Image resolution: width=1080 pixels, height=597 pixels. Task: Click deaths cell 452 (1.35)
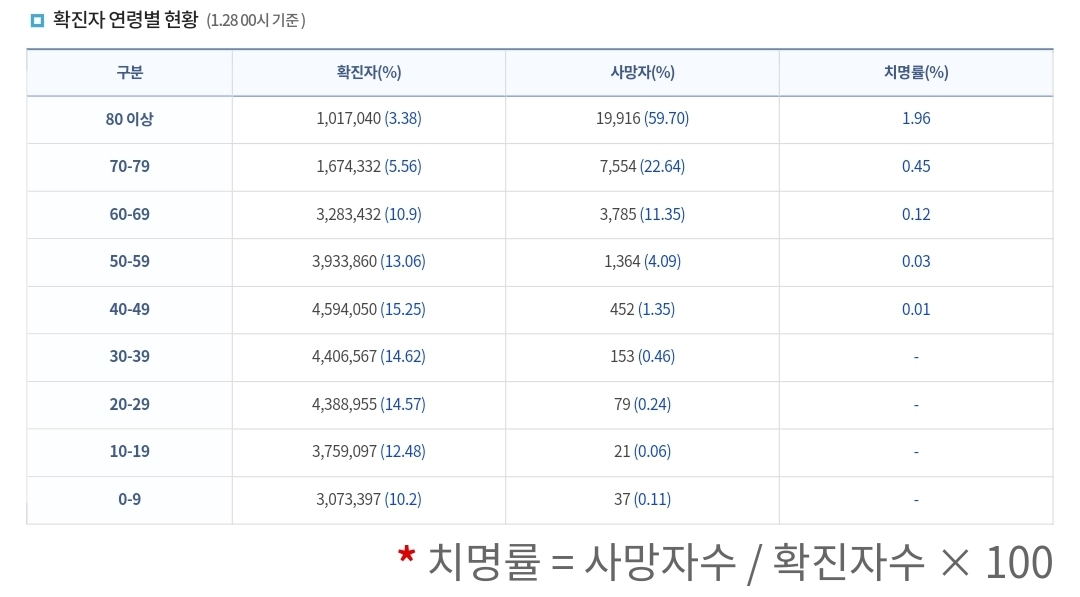click(642, 309)
